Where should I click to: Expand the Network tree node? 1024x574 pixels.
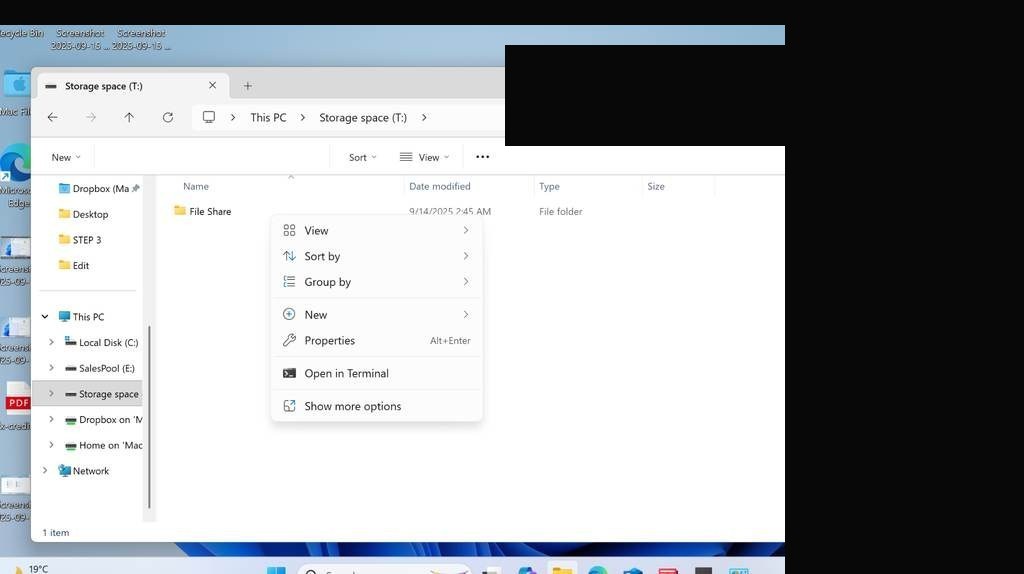(45, 471)
